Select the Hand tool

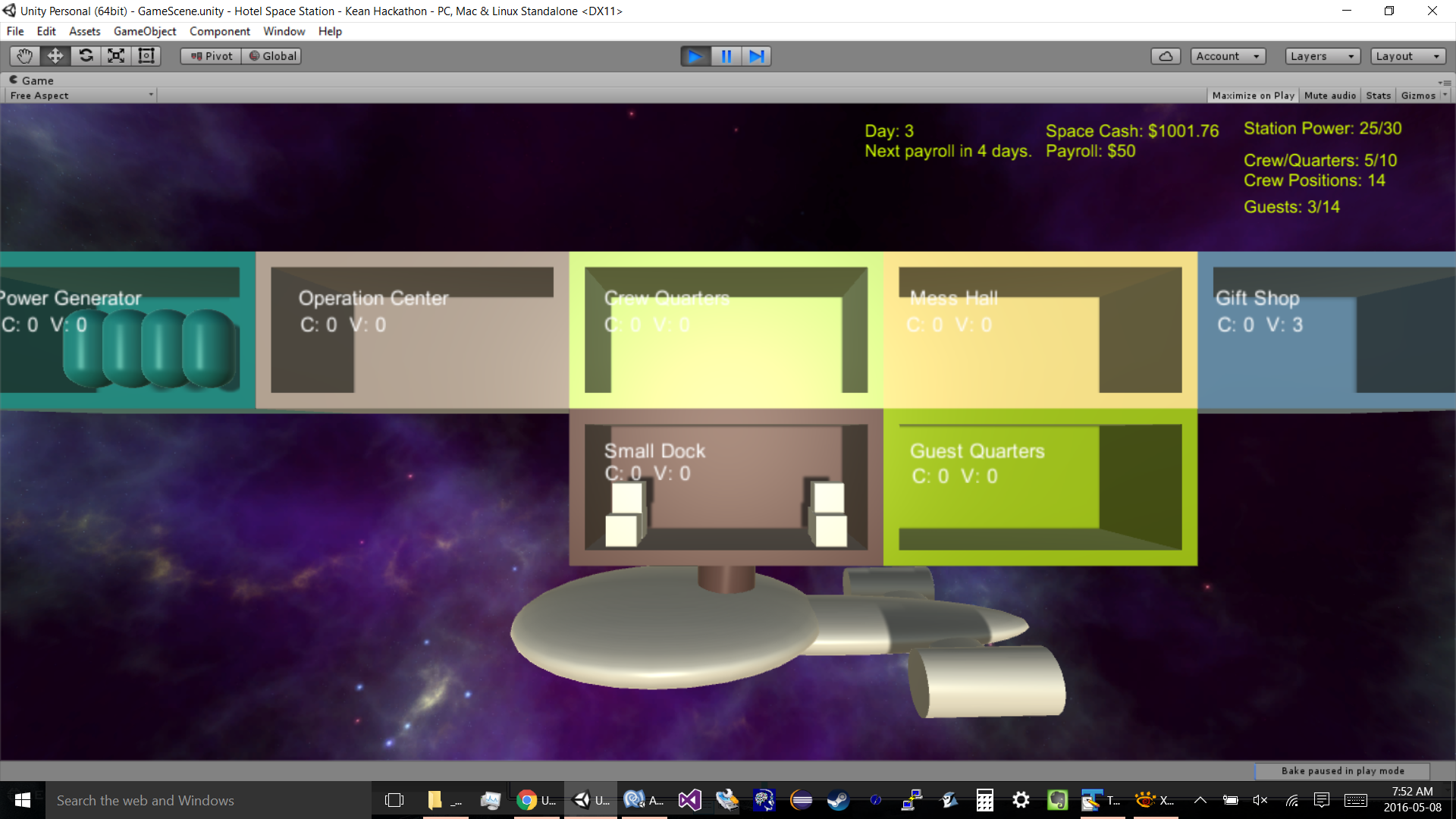(24, 56)
